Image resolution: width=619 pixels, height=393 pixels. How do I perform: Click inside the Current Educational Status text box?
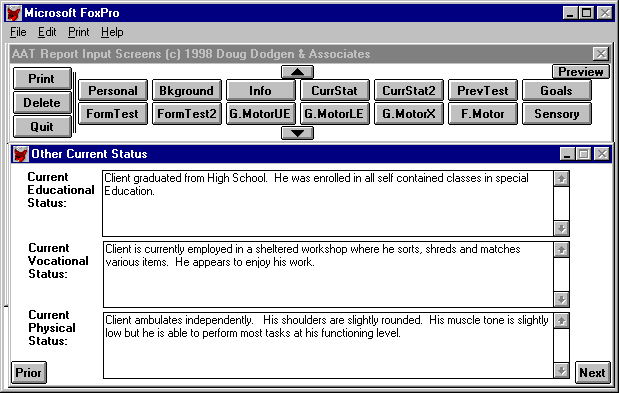(x=328, y=204)
